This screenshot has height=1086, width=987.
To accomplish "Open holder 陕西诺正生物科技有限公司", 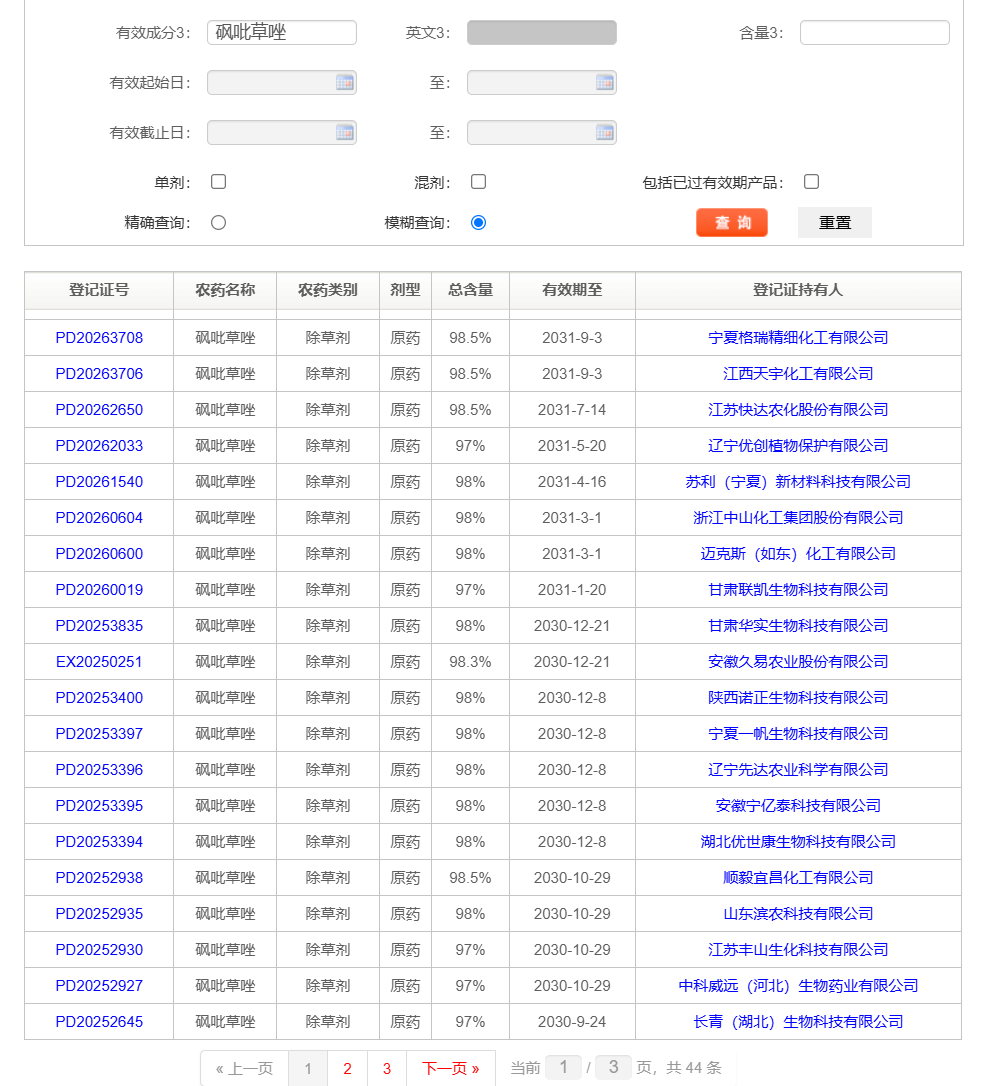I will click(798, 698).
